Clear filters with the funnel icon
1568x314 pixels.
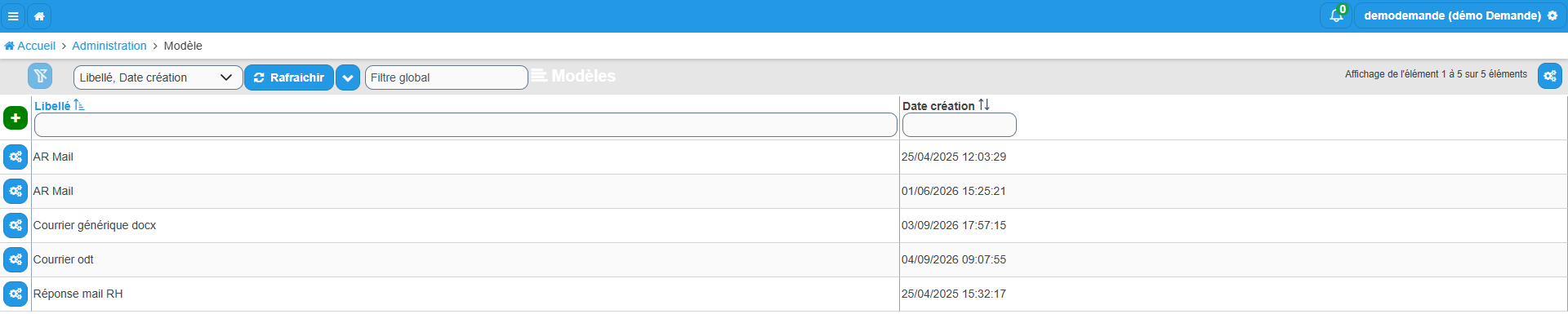click(x=40, y=76)
